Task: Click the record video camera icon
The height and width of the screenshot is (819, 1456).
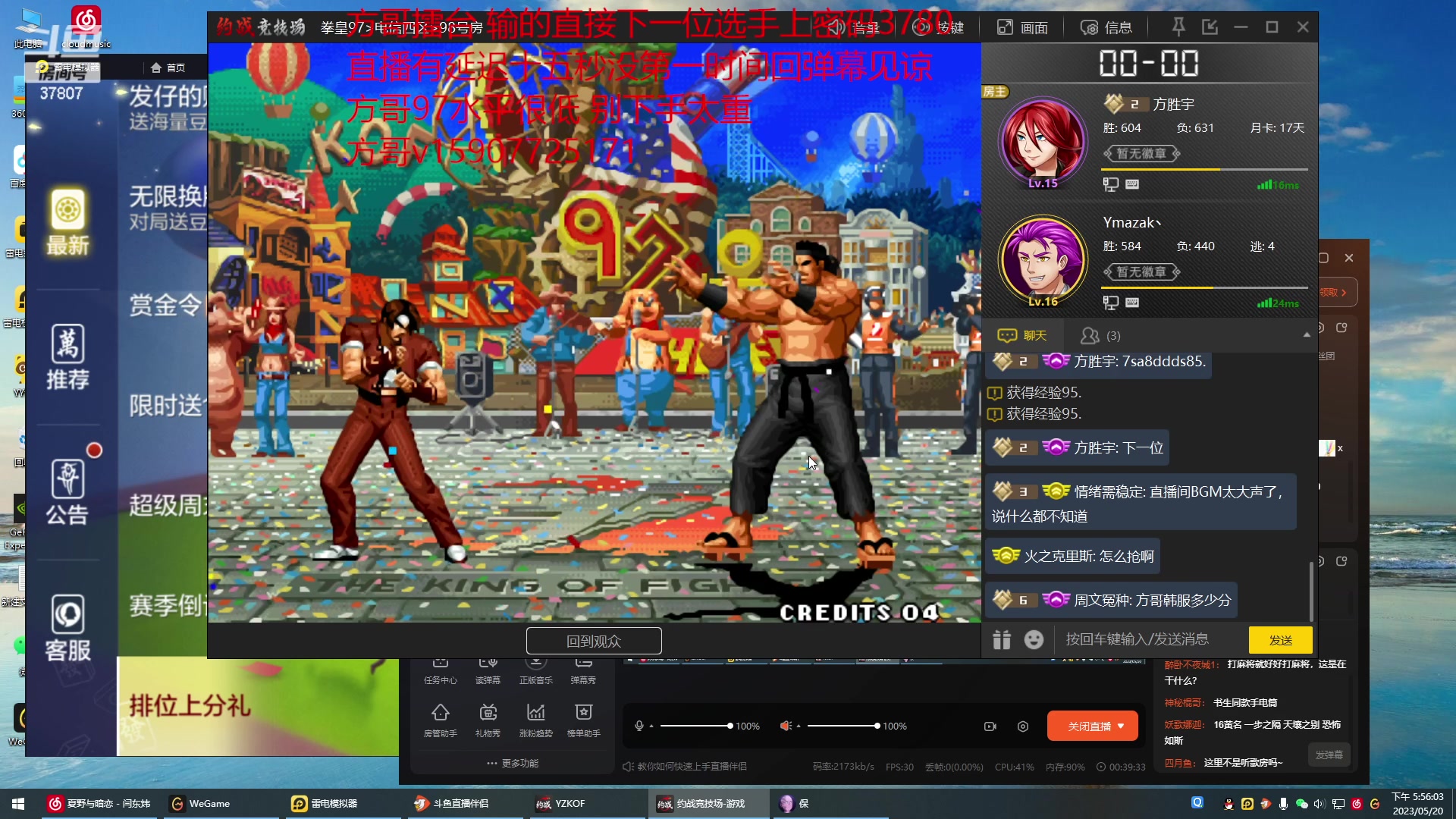Action: 990,726
